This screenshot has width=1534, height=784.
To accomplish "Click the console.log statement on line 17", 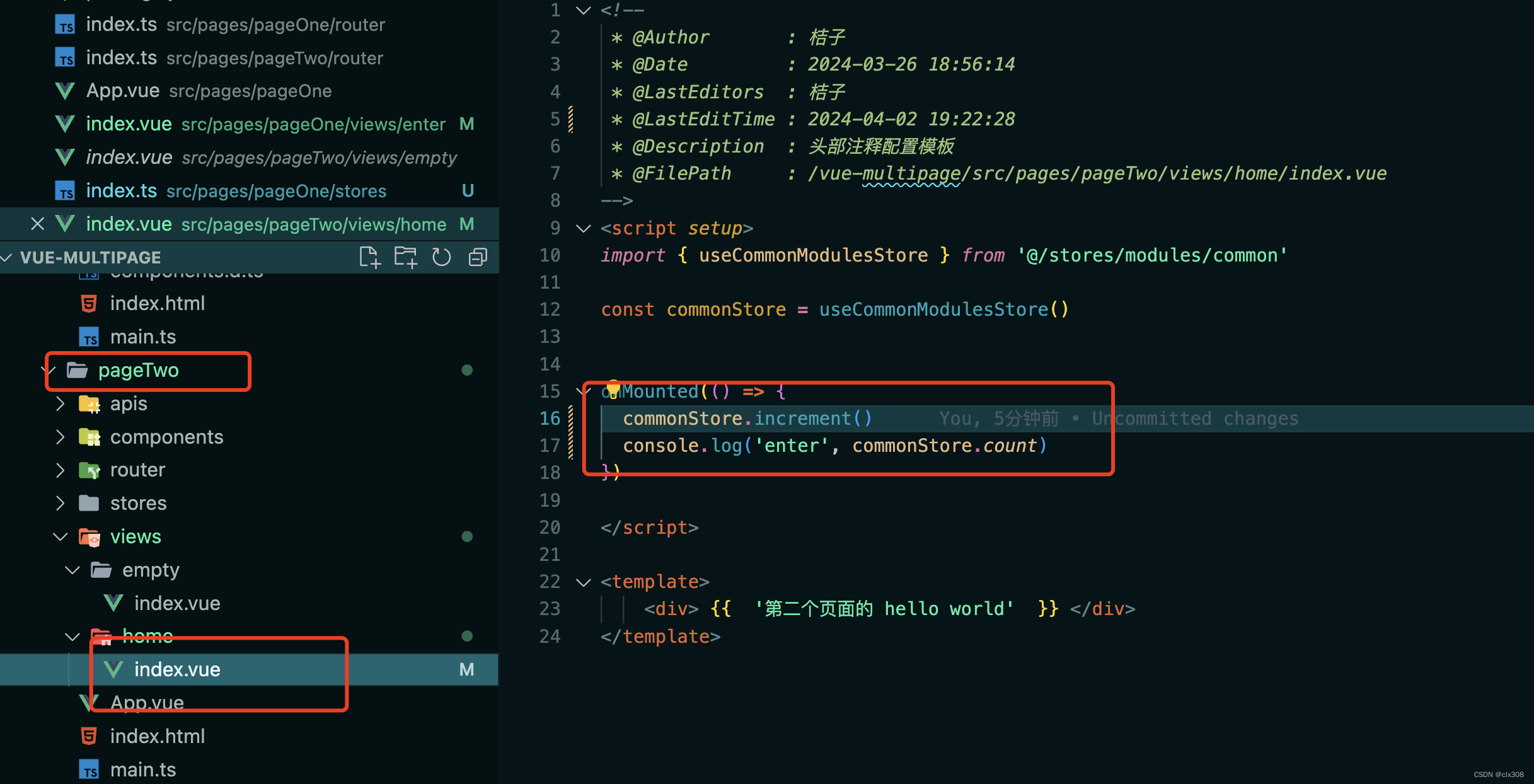I will pyautogui.click(x=835, y=446).
